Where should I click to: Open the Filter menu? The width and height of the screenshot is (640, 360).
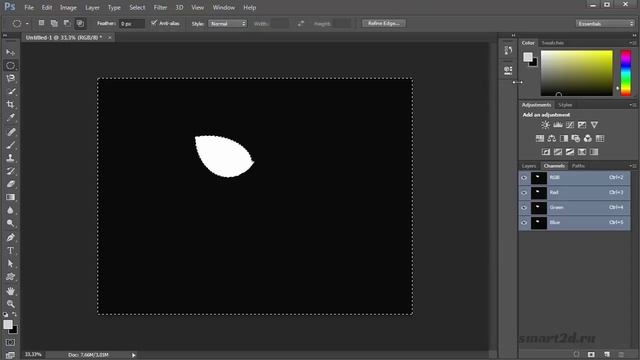point(160,7)
